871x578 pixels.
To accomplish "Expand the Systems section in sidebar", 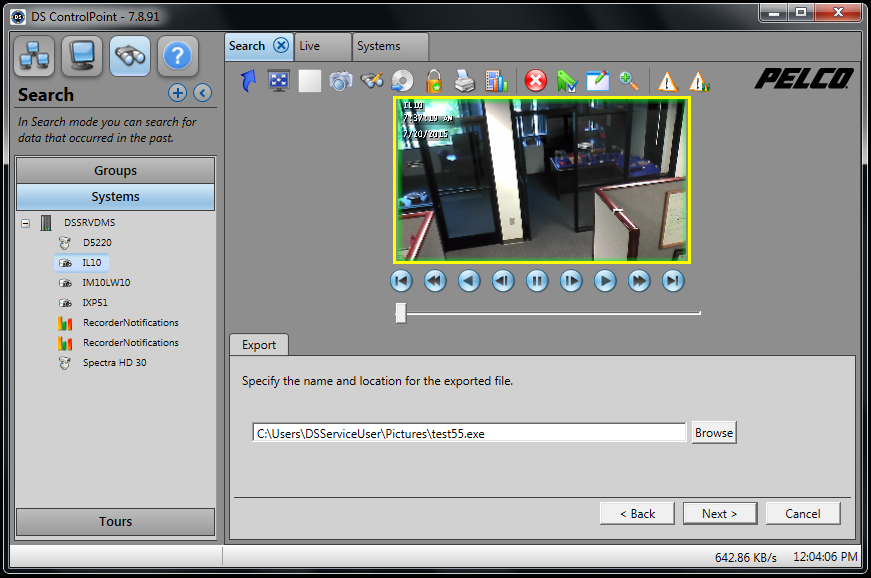I will pos(116,197).
